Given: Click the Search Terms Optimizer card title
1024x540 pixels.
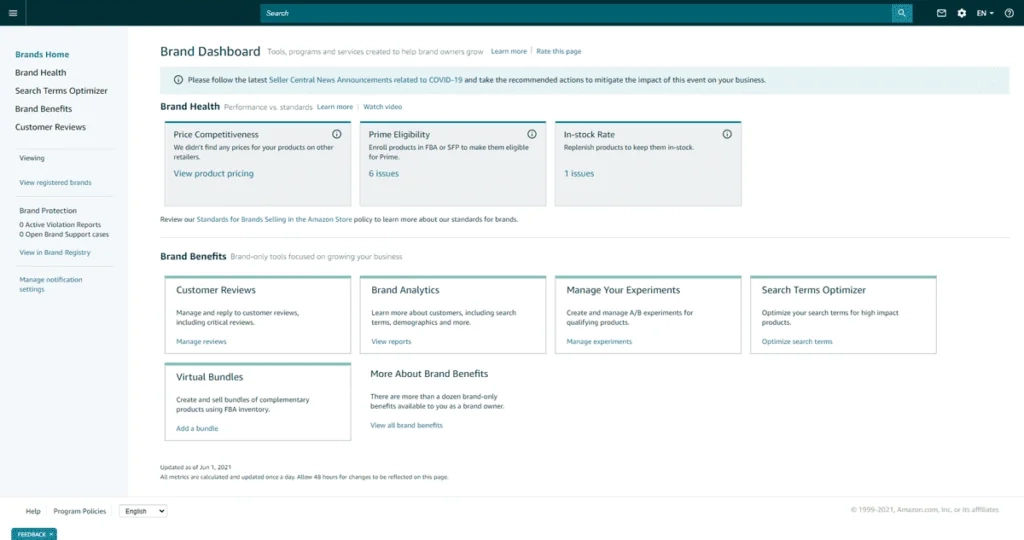Looking at the screenshot, I should click(813, 290).
